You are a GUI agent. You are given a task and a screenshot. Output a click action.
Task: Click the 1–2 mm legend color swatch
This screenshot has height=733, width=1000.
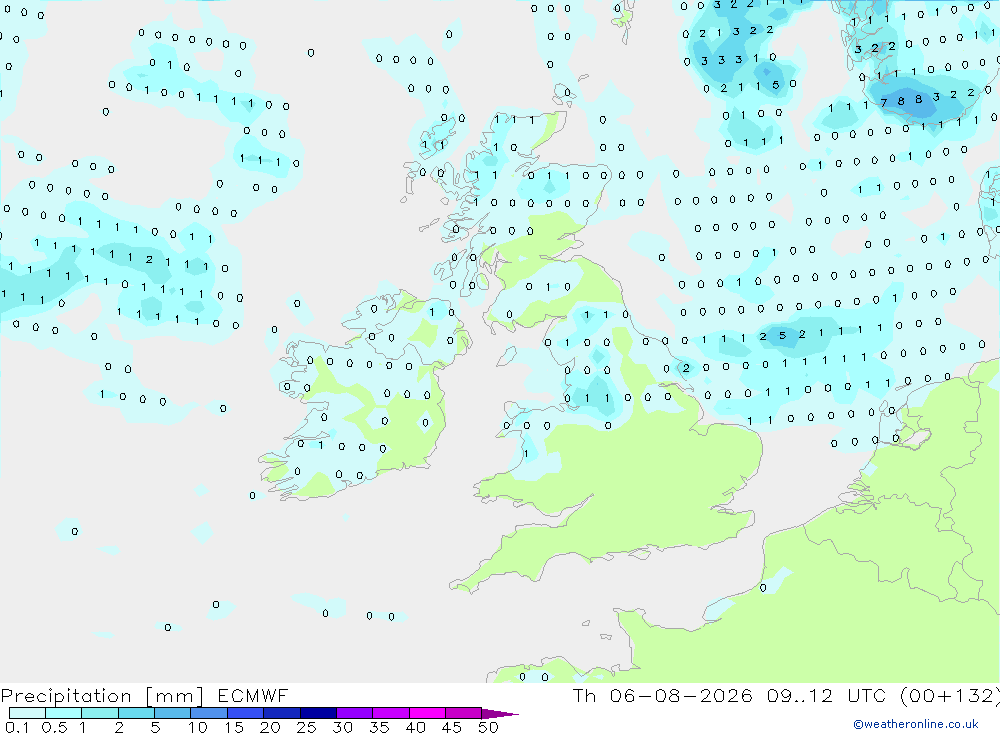99,713
